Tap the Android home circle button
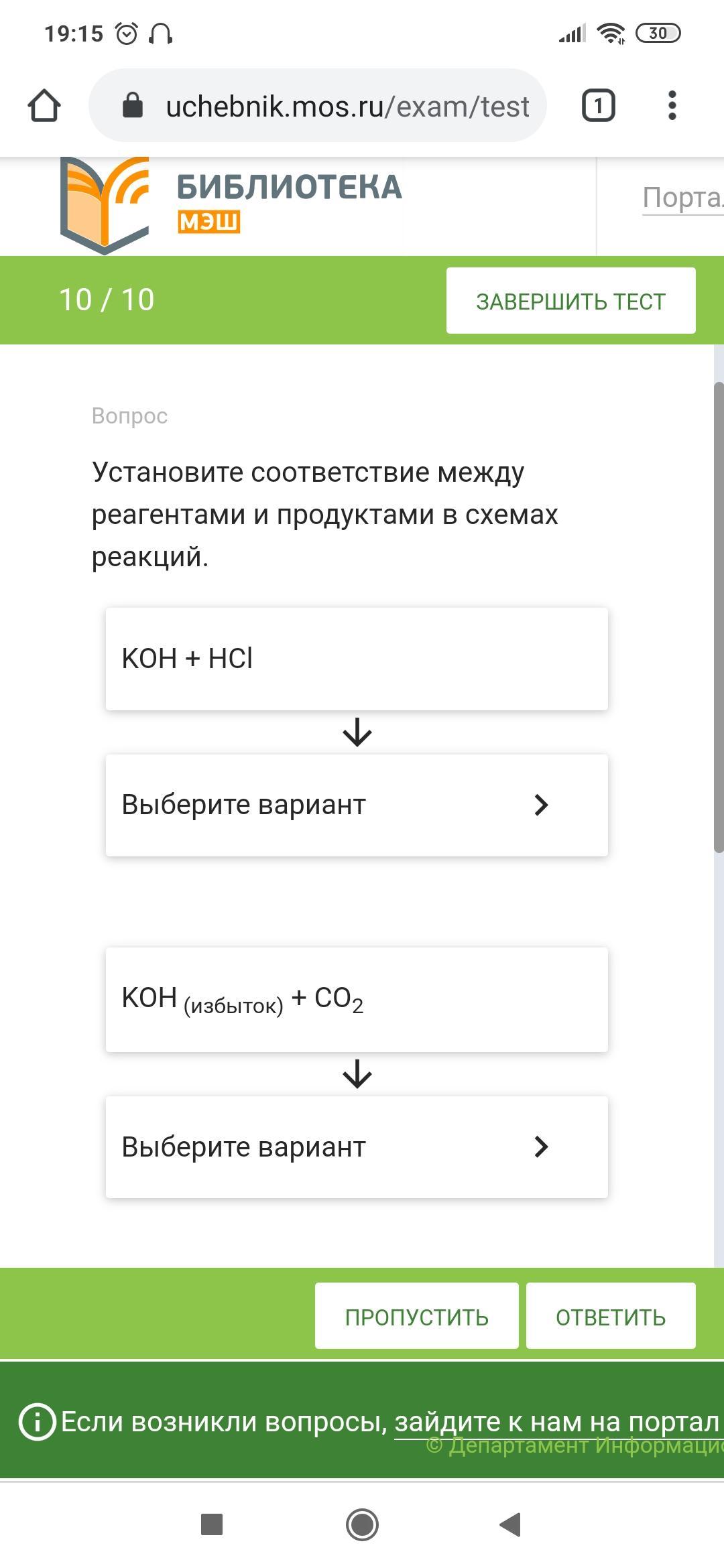Image resolution: width=724 pixels, height=1568 pixels. [x=362, y=1524]
